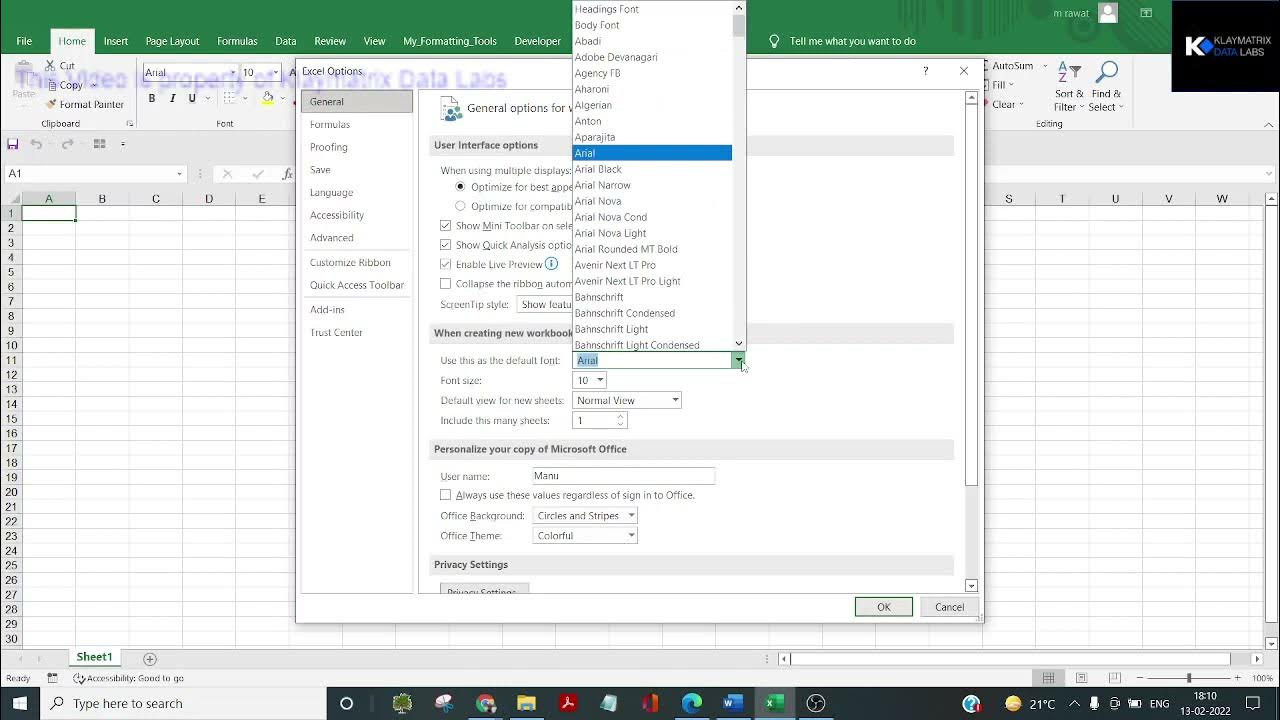
Task: Open the Insert ribbon tab
Action: coord(116,41)
